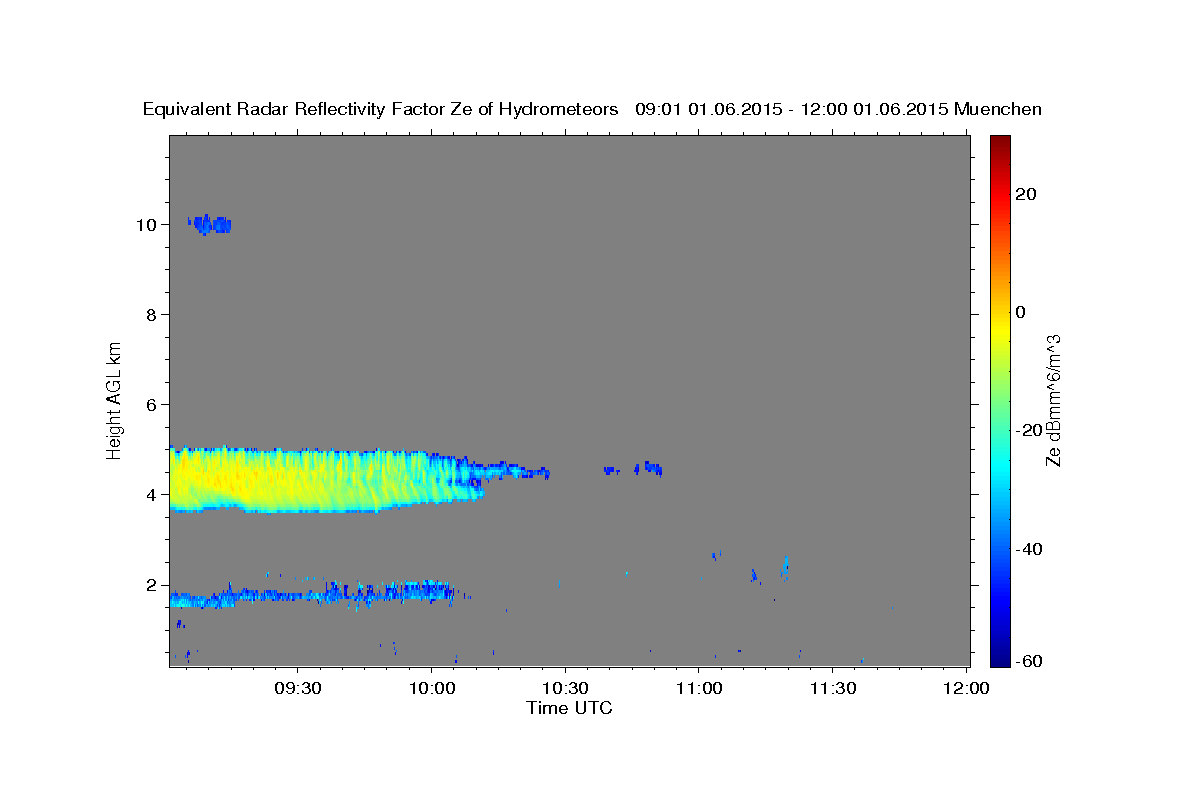
Task: Click the '11:00' time tick label
Action: click(x=699, y=689)
